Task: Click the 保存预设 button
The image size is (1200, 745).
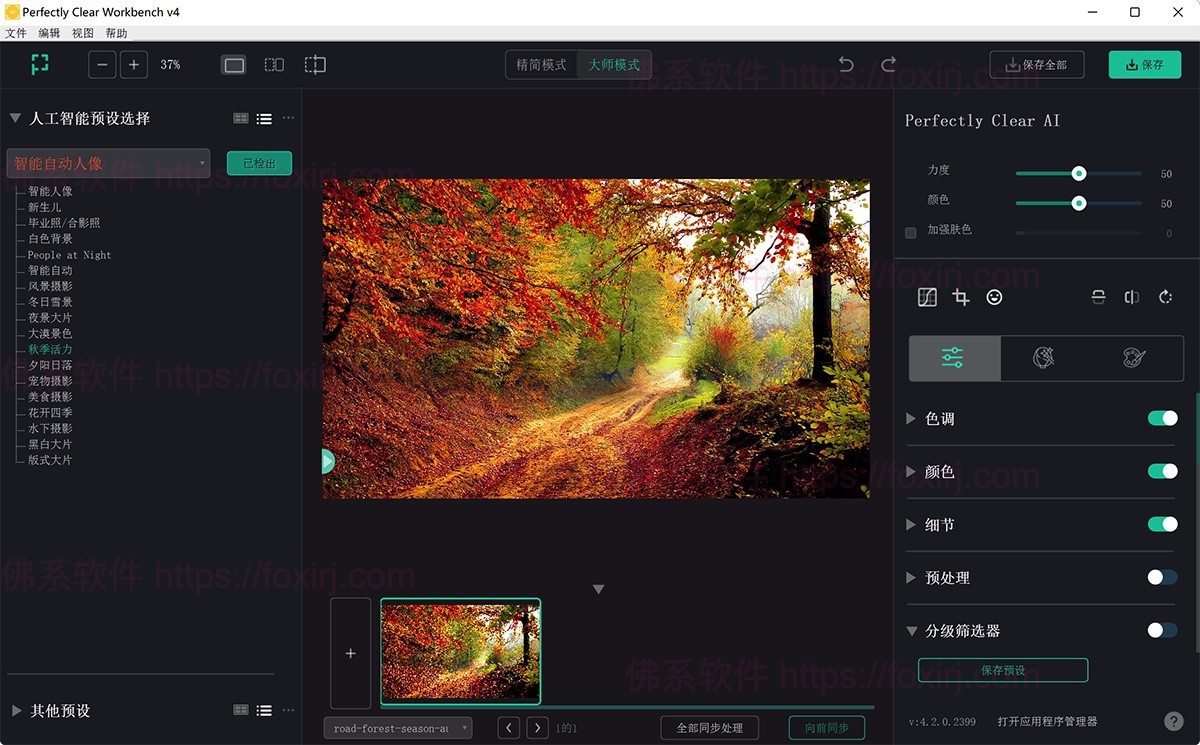Action: (1003, 670)
